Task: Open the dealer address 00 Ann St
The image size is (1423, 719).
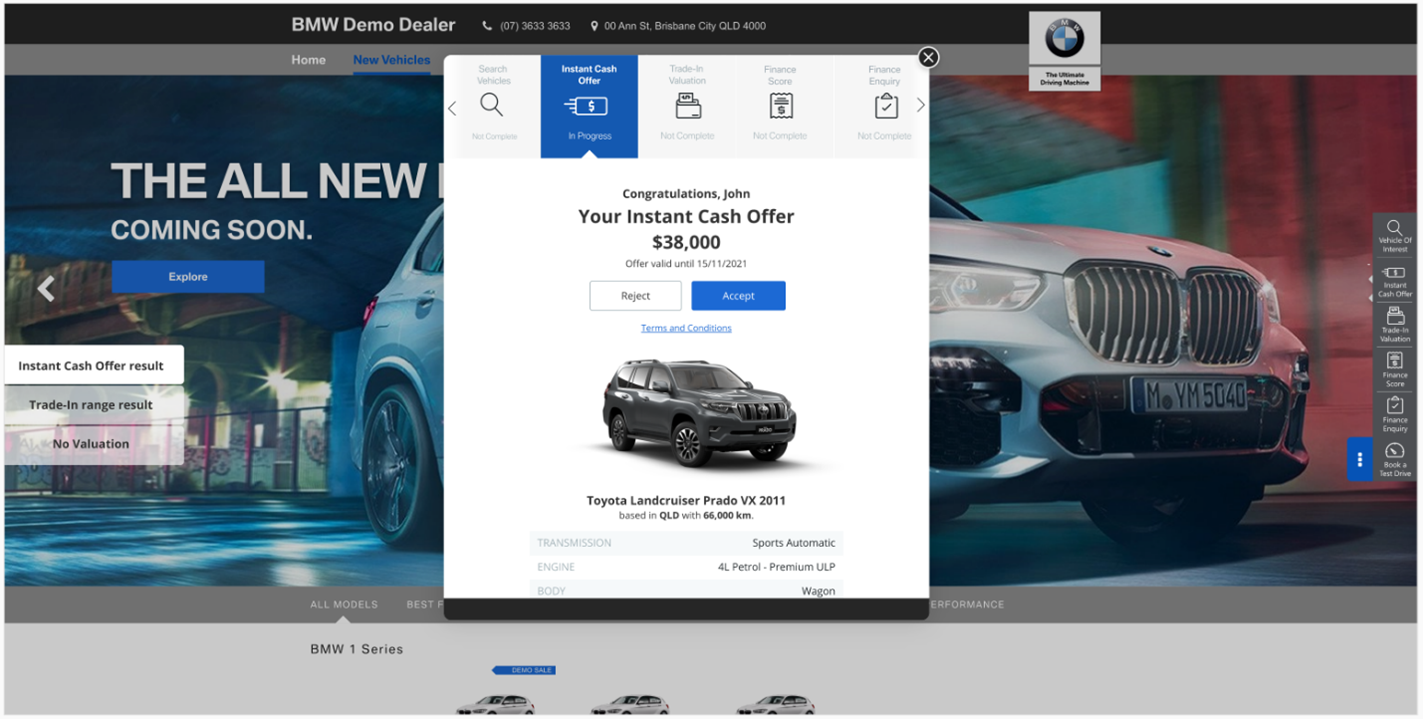Action: coord(685,26)
